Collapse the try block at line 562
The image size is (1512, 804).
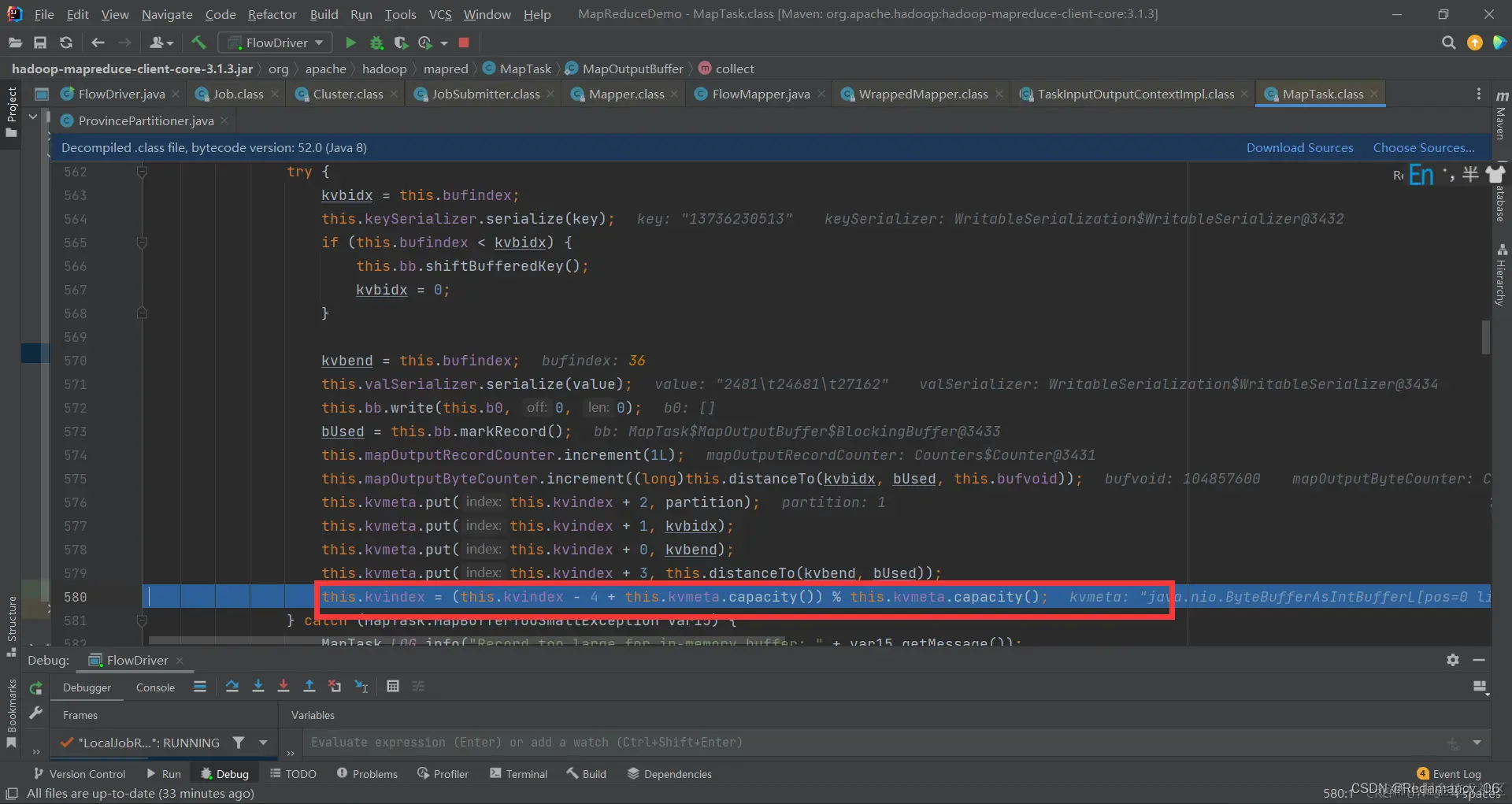[142, 172]
